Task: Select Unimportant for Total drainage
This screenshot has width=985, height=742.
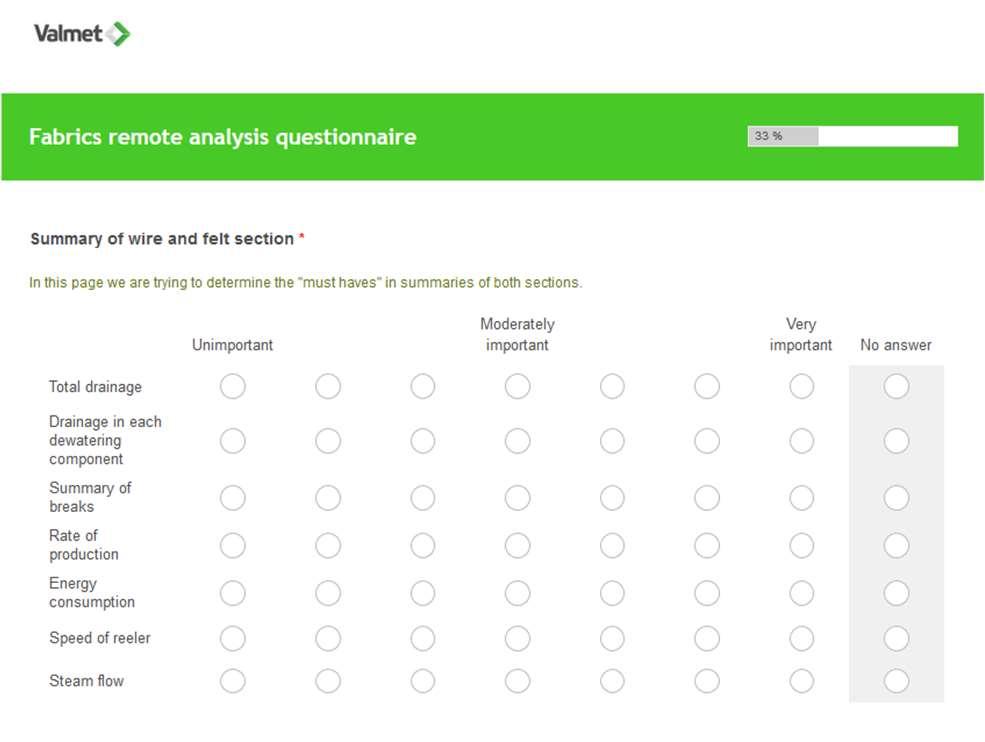Action: [232, 386]
